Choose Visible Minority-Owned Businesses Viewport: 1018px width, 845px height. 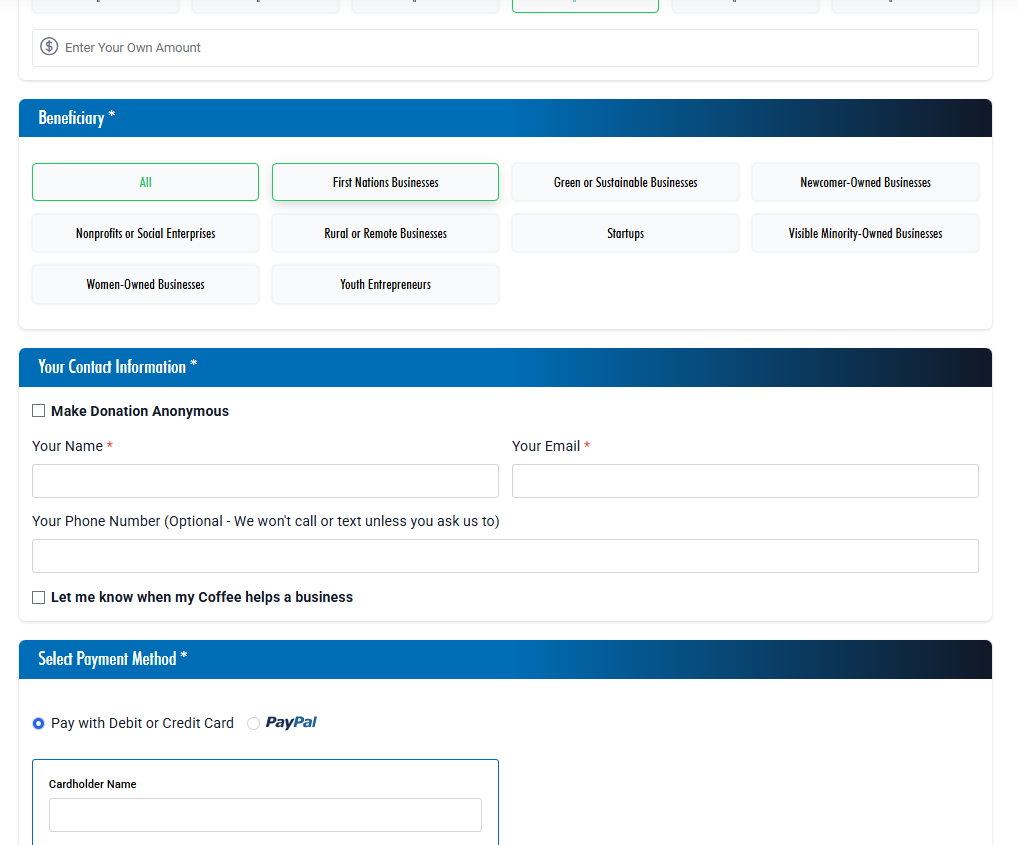865,233
